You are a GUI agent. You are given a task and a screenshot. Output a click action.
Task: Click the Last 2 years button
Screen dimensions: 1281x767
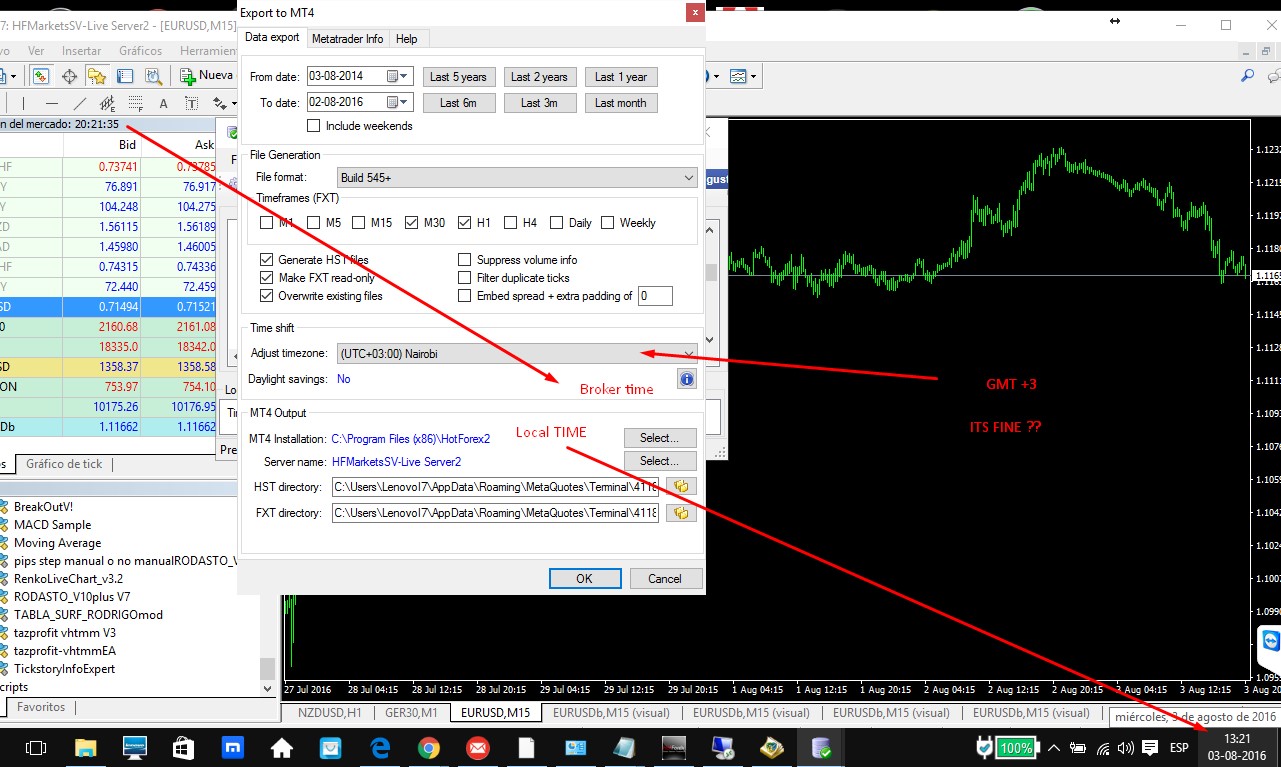click(539, 77)
